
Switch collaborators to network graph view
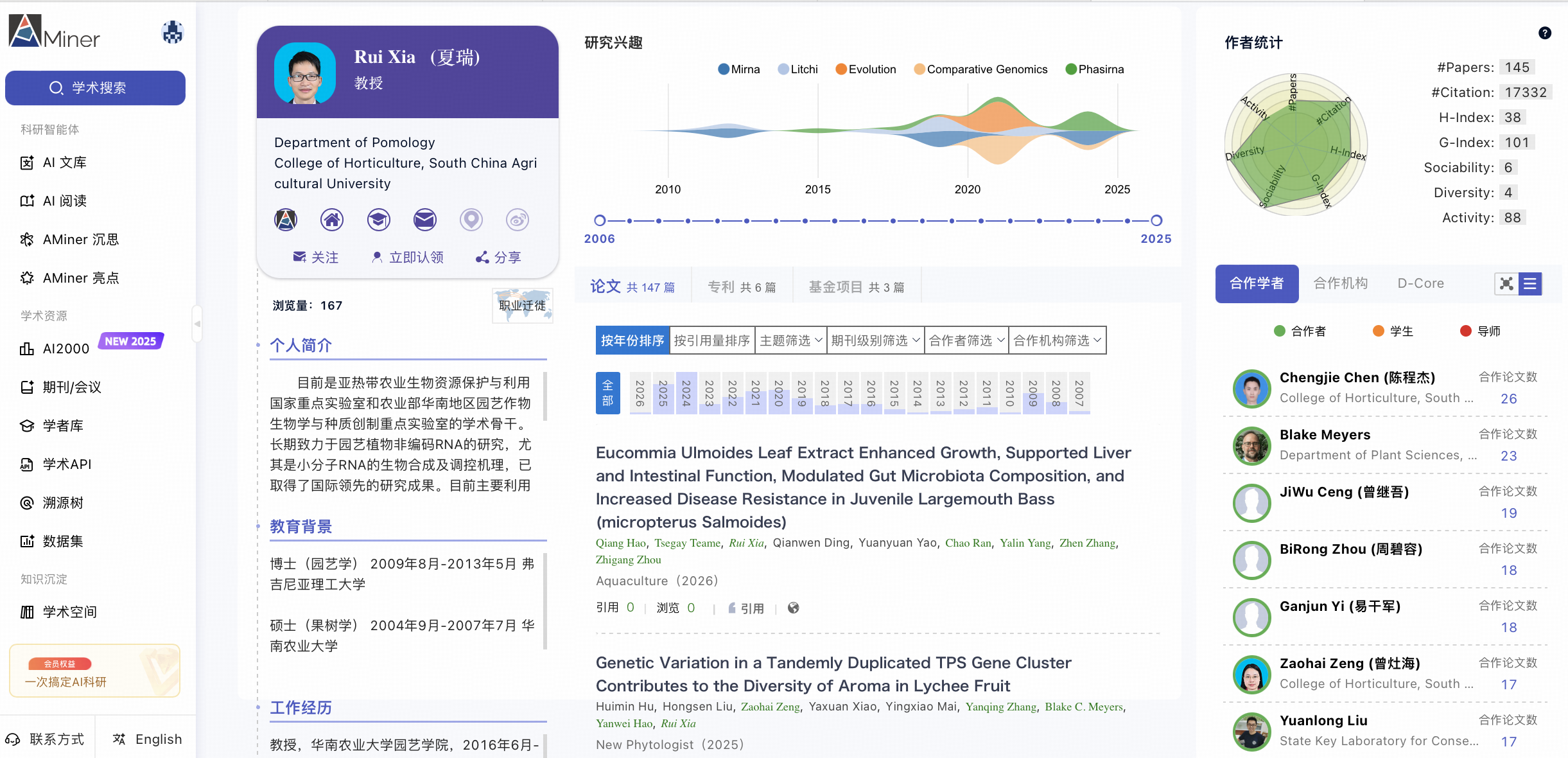[x=1506, y=283]
